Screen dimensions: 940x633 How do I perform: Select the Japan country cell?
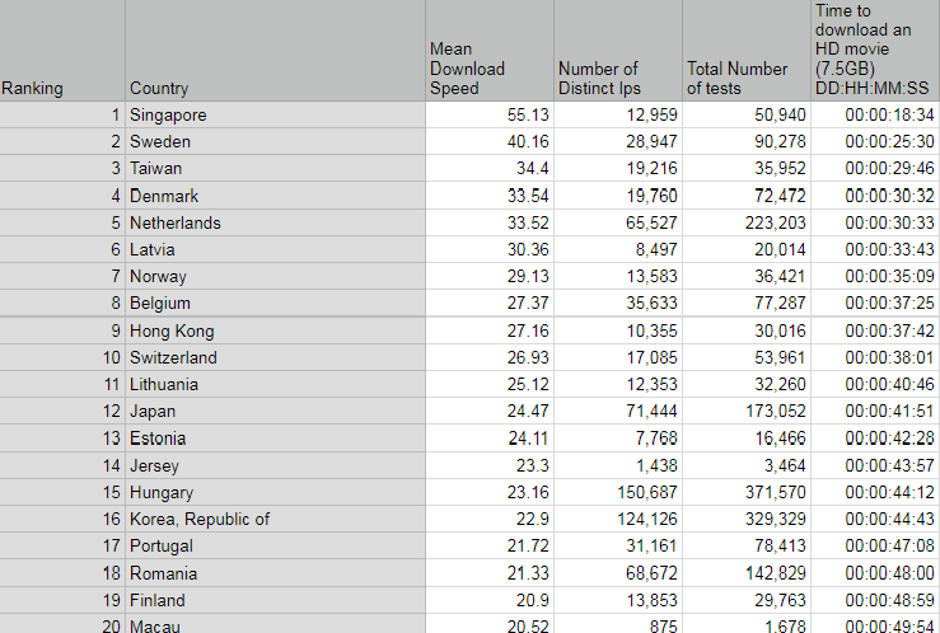click(x=275, y=411)
